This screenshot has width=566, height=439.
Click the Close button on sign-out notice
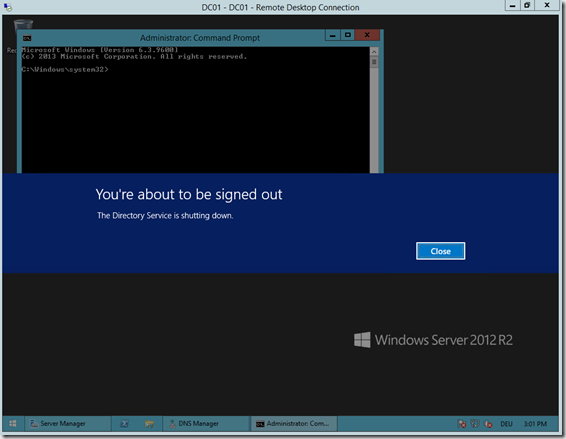coord(440,251)
